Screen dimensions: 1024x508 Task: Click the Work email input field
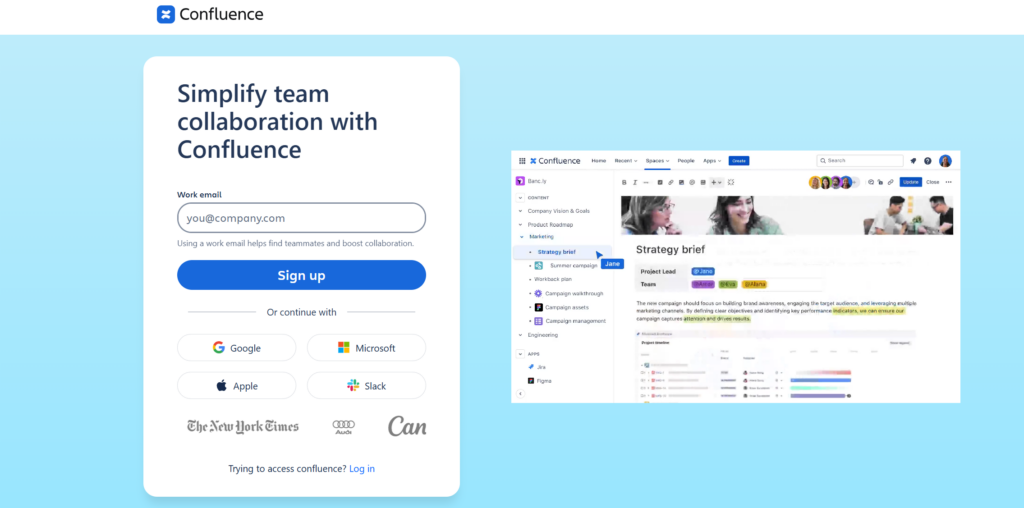(301, 217)
